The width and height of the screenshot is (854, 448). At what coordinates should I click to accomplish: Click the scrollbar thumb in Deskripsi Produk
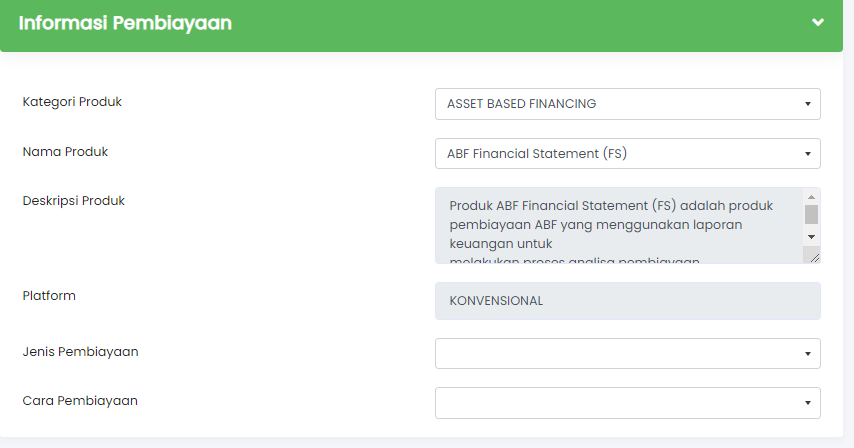[811, 214]
